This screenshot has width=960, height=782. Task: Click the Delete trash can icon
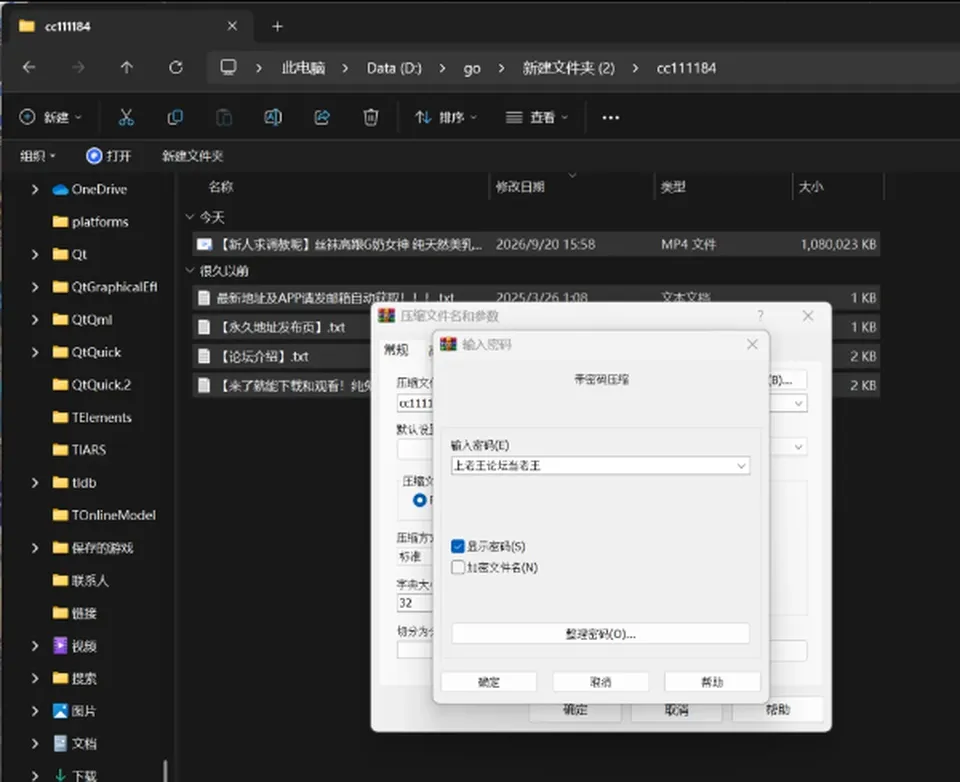pyautogui.click(x=371, y=117)
